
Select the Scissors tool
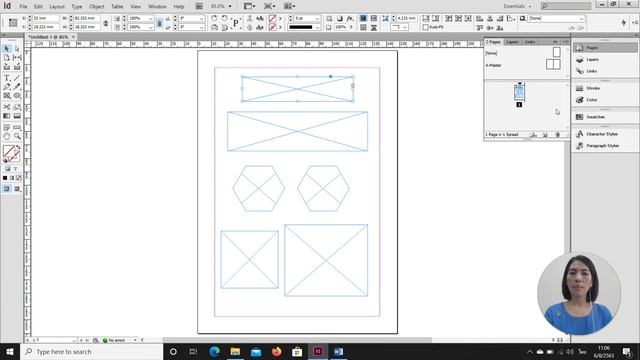[x=7, y=107]
